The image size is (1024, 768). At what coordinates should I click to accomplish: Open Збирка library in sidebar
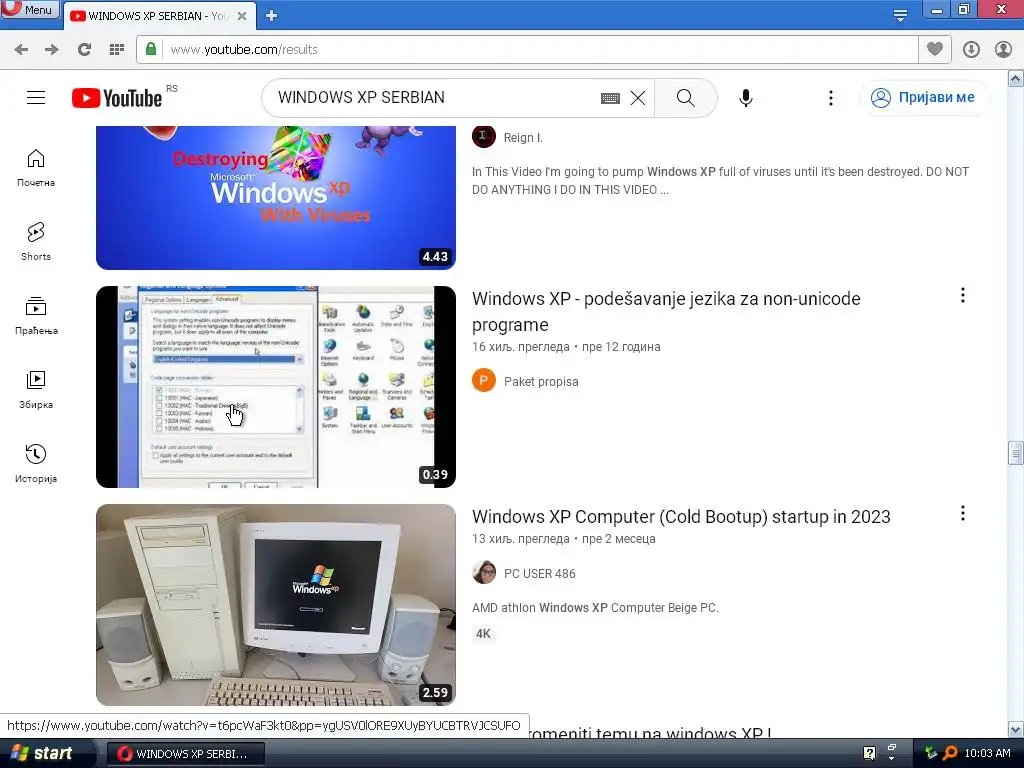(36, 390)
